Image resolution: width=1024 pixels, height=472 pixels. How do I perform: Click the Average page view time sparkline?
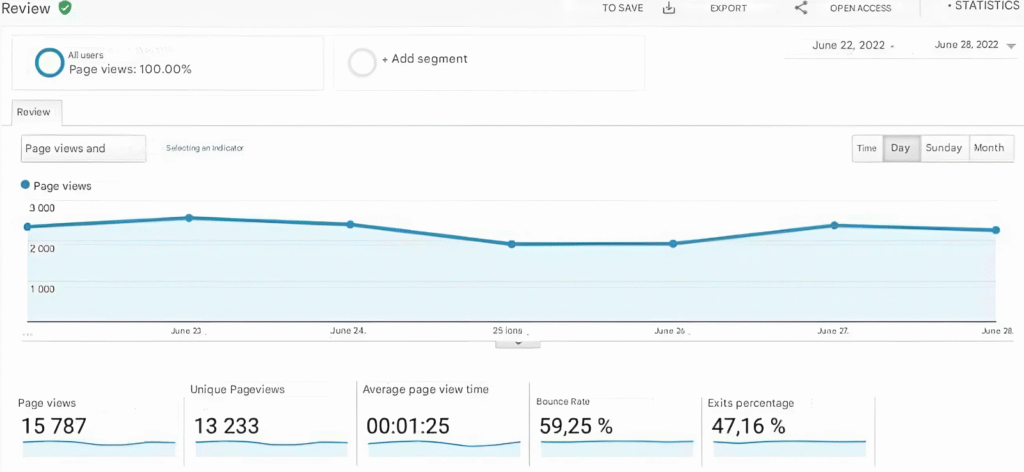(x=444, y=448)
